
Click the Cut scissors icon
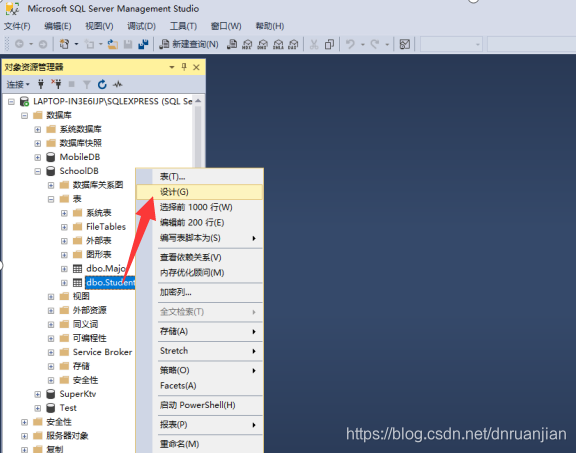[314, 44]
